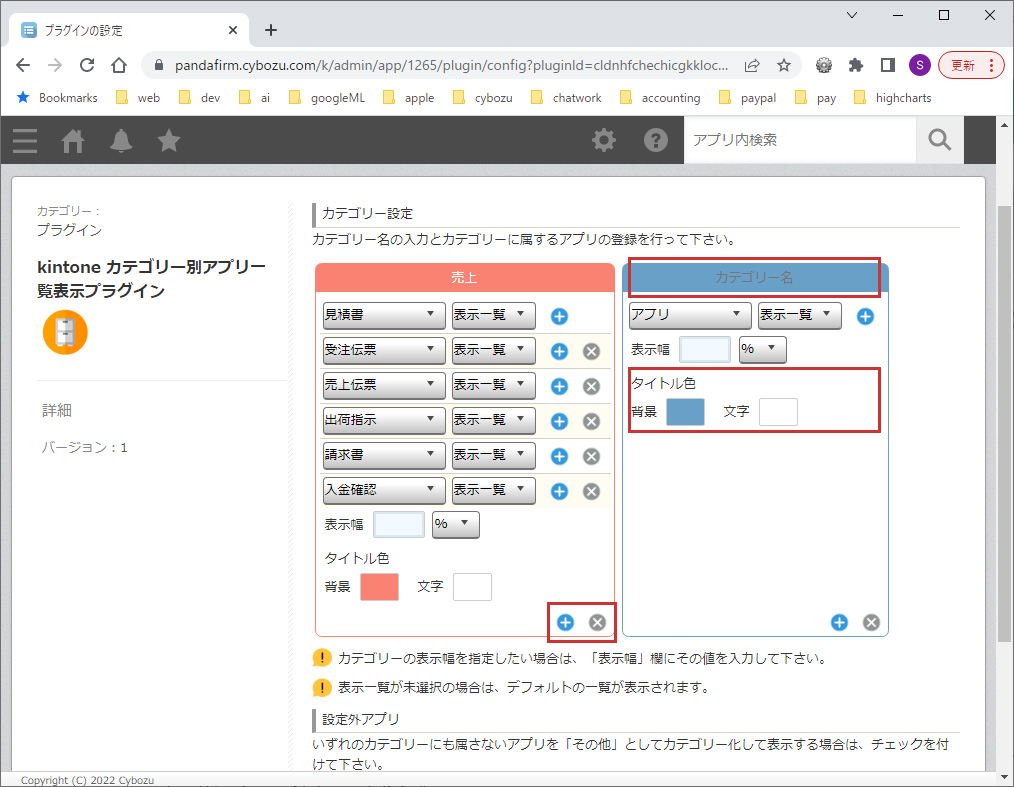Open the notifications bell icon
Viewport: 1014px width, 787px height.
pos(121,141)
